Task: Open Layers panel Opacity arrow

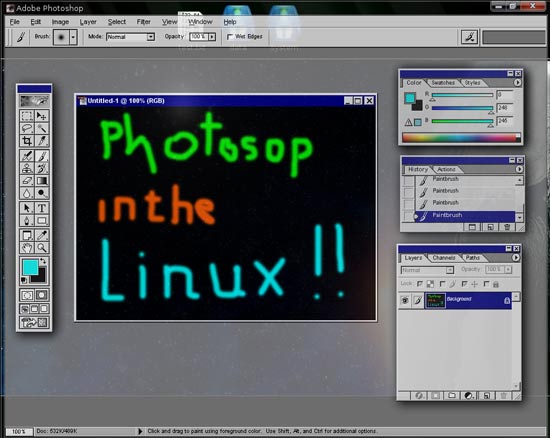Action: (x=508, y=269)
